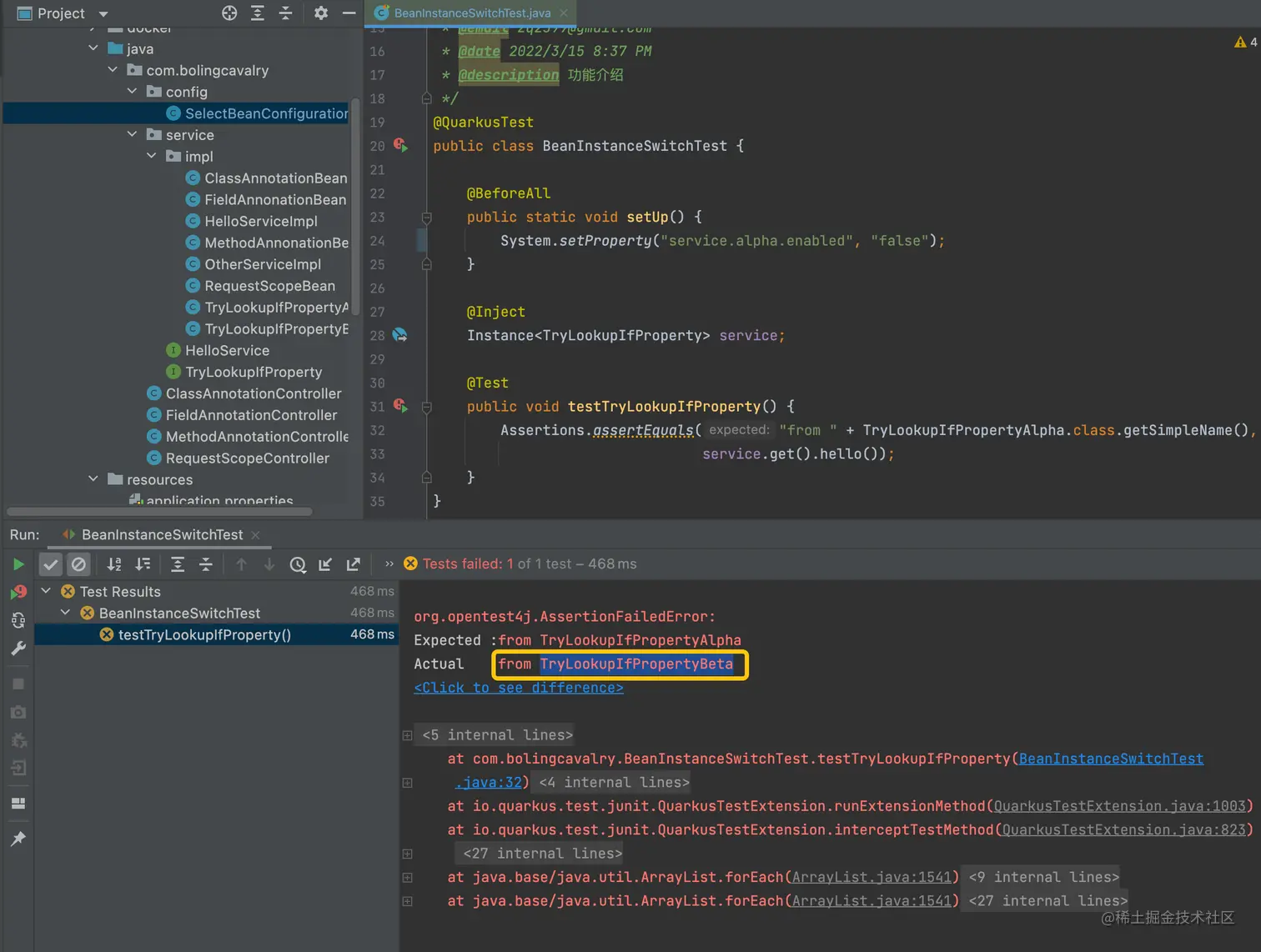Viewport: 1261px width, 952px height.
Task: Collapse the config package
Action: (x=132, y=92)
